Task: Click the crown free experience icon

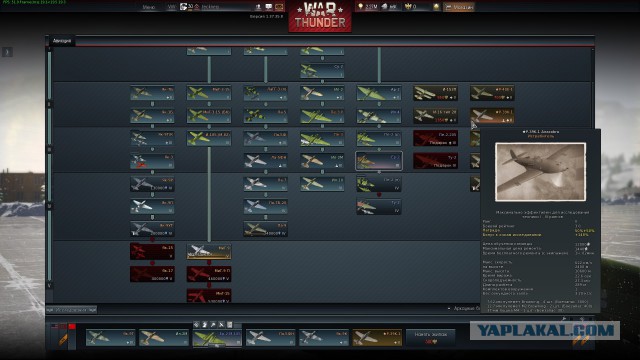Action: (407, 7)
